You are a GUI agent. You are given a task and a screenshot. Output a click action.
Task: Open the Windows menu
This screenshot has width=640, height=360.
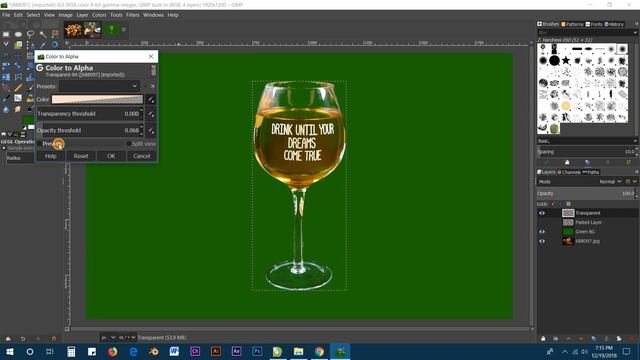pyautogui.click(x=153, y=15)
